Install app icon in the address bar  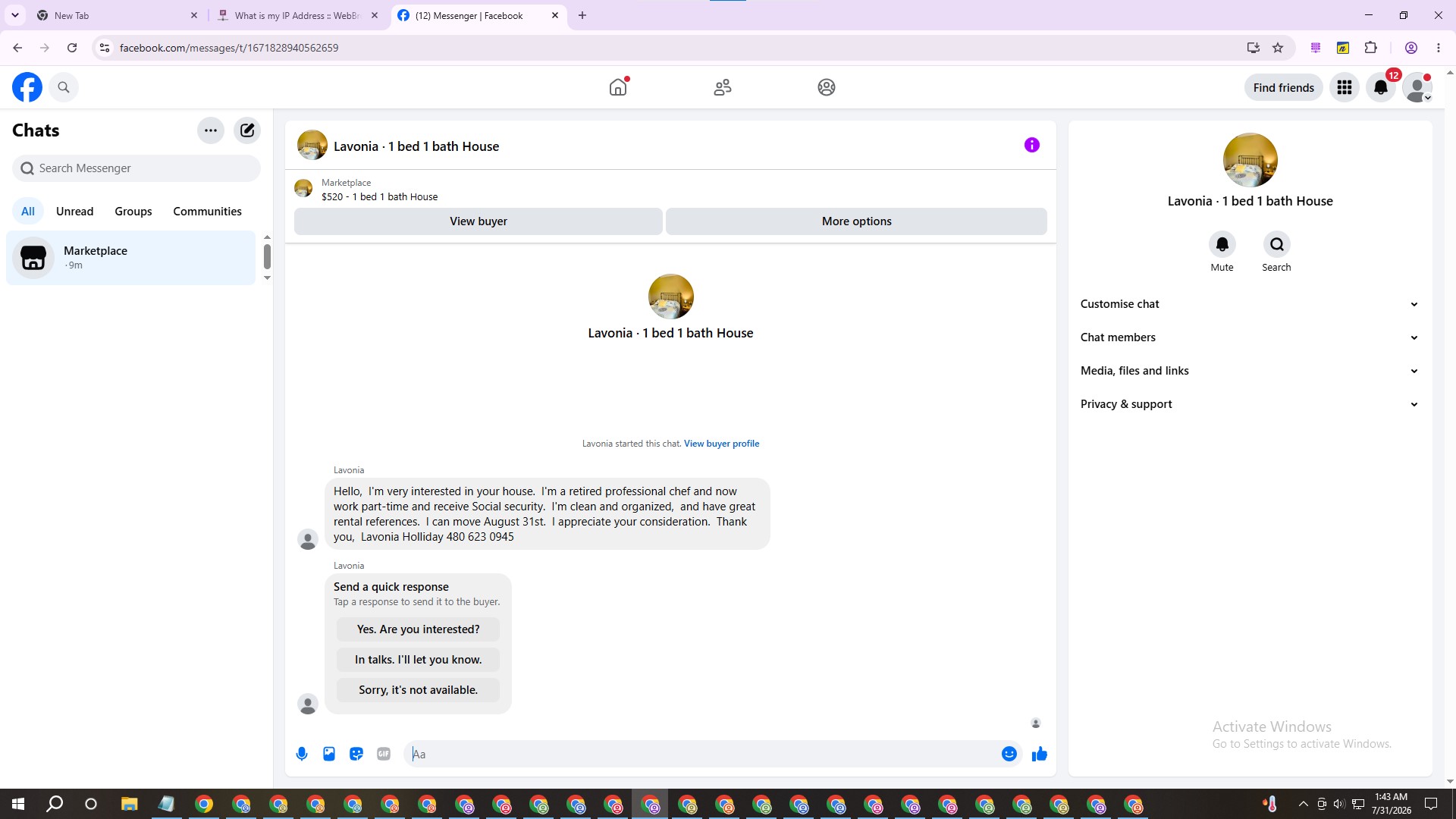[1253, 48]
